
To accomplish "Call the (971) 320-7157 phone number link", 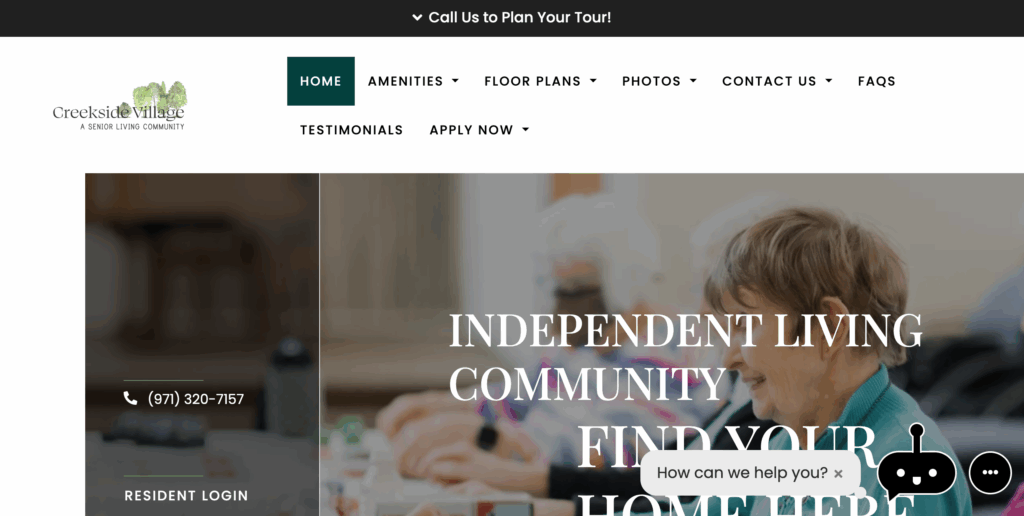I will (196, 399).
